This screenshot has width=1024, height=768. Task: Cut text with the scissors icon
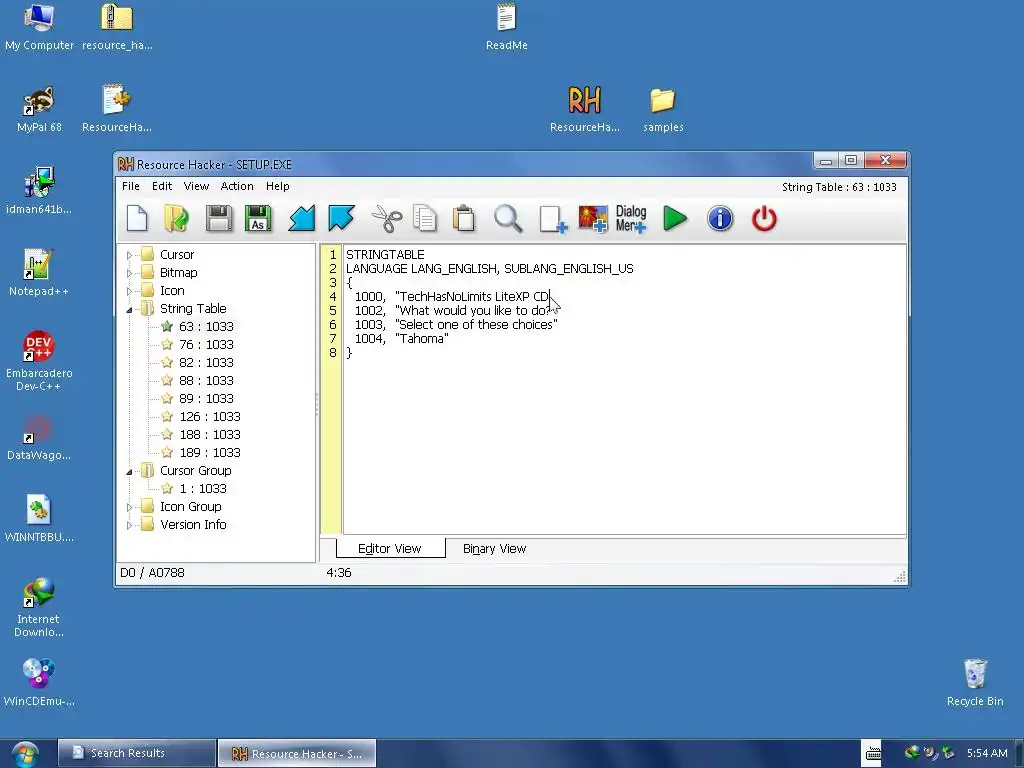click(x=387, y=218)
